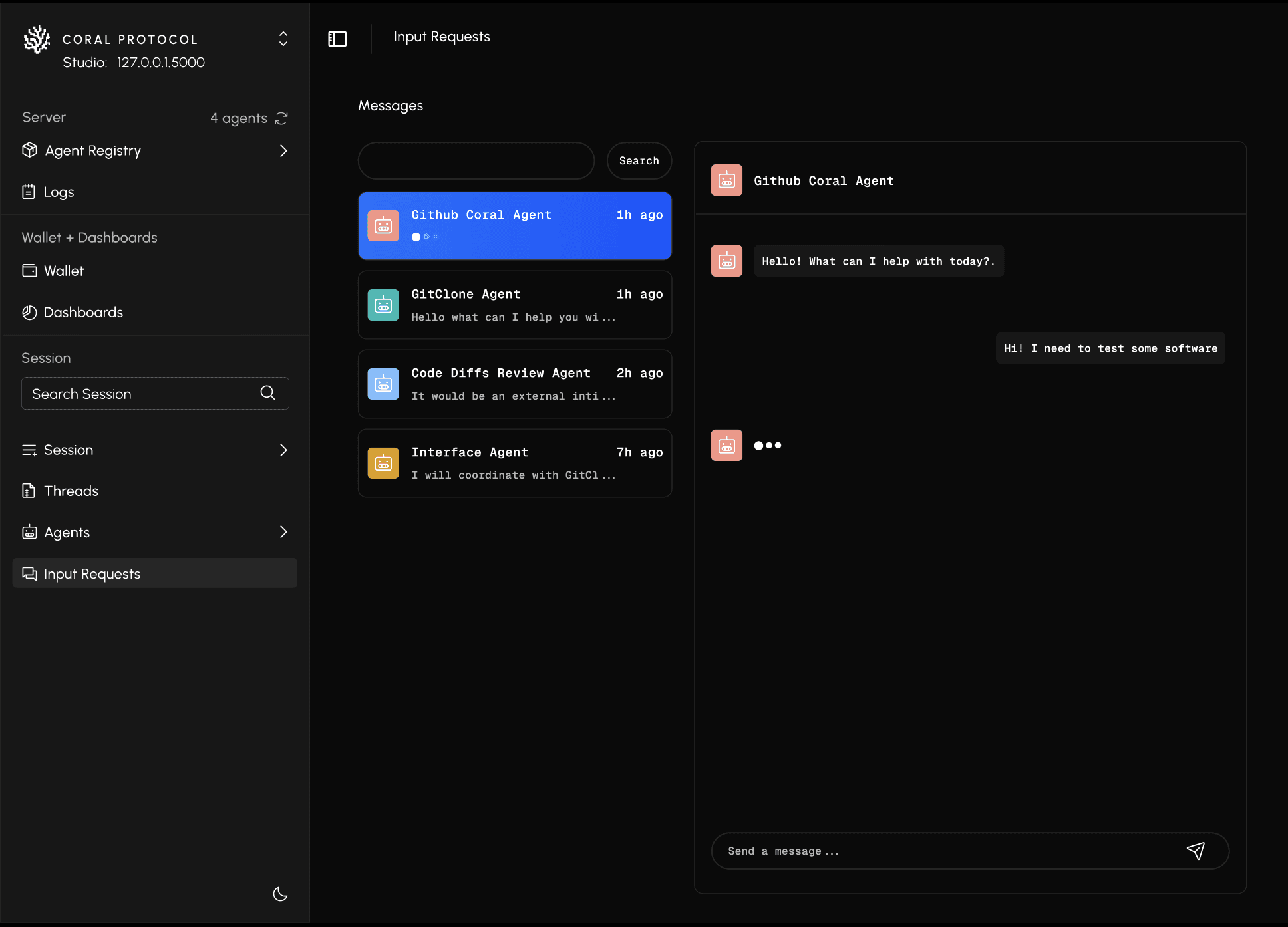Click Interface Agent yellow avatar icon

pyautogui.click(x=383, y=464)
